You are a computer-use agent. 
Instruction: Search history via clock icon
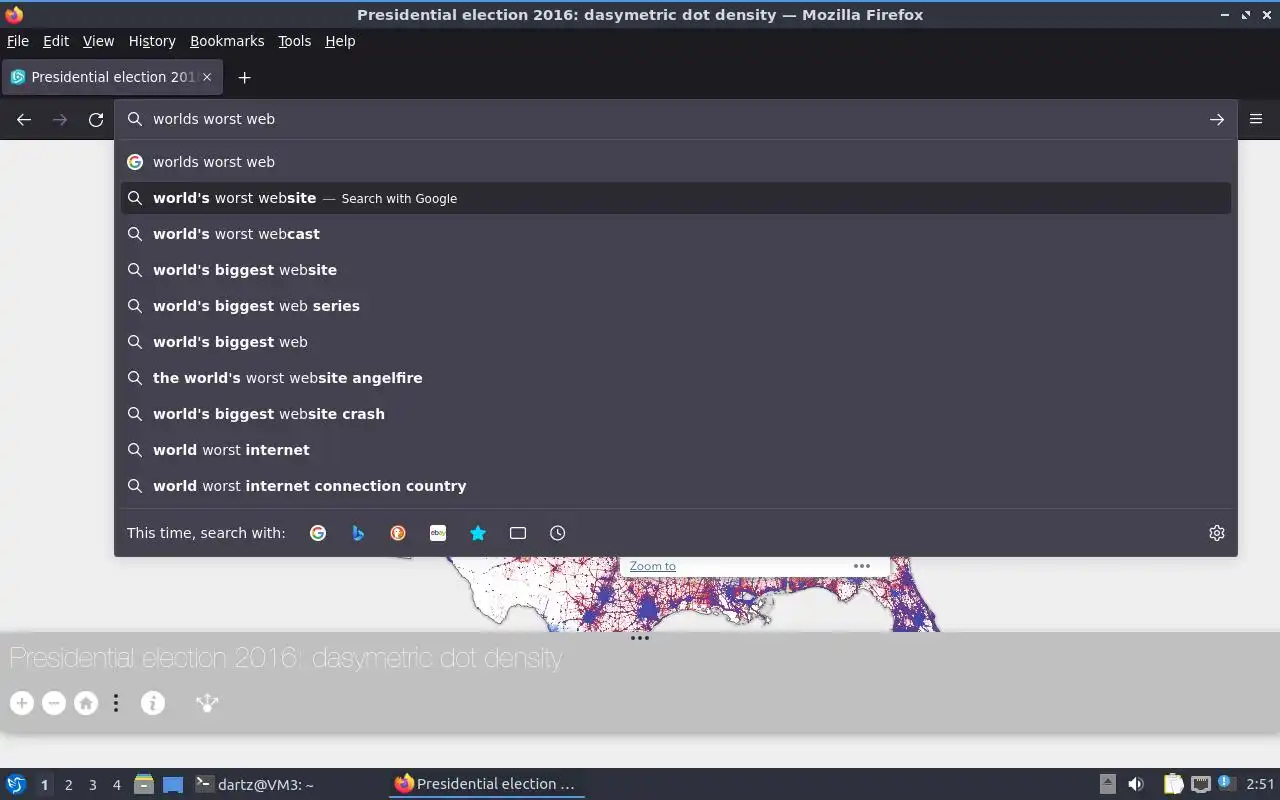[x=558, y=533]
